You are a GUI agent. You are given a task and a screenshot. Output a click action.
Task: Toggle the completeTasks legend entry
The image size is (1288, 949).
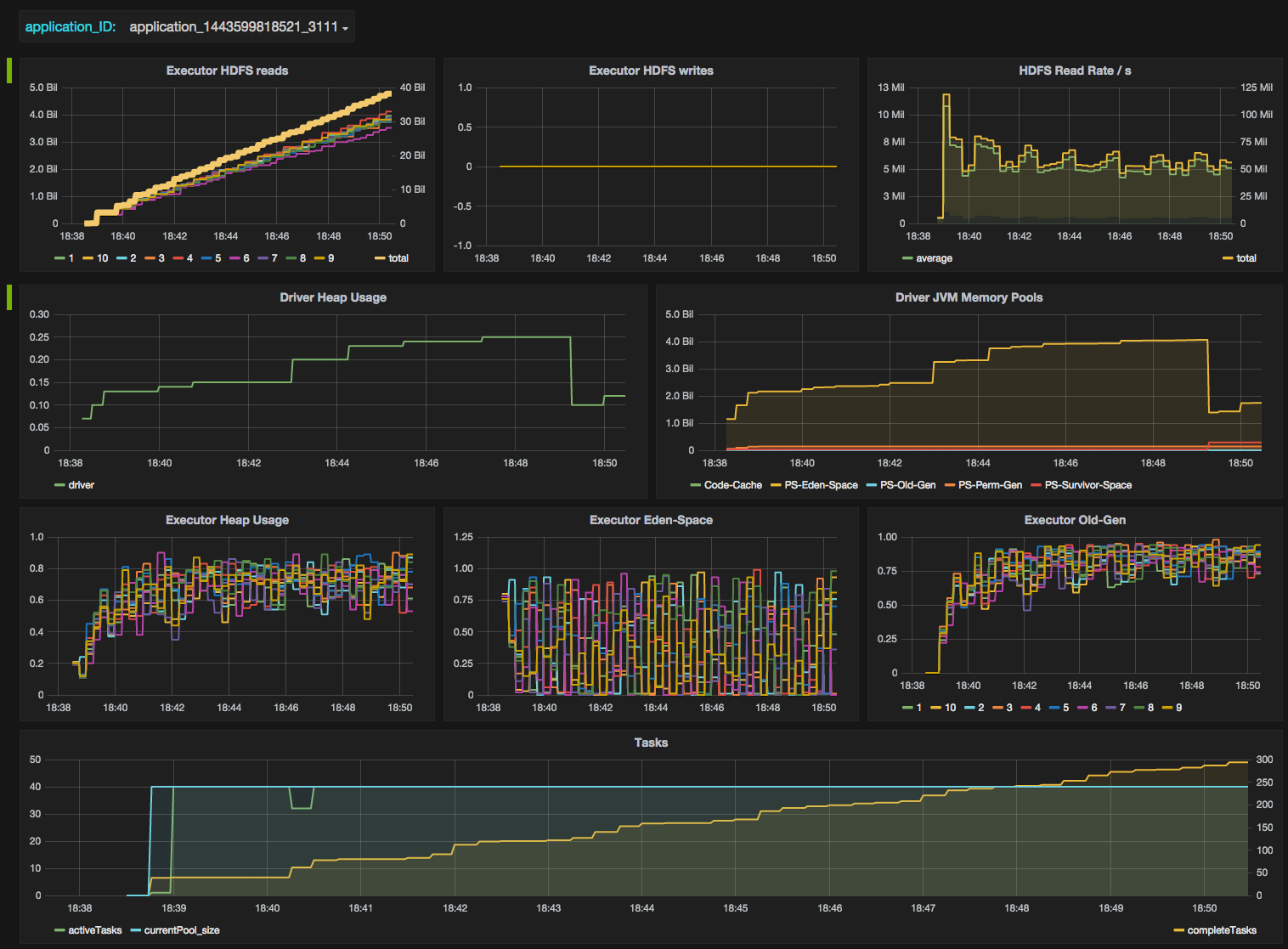[x=1222, y=930]
